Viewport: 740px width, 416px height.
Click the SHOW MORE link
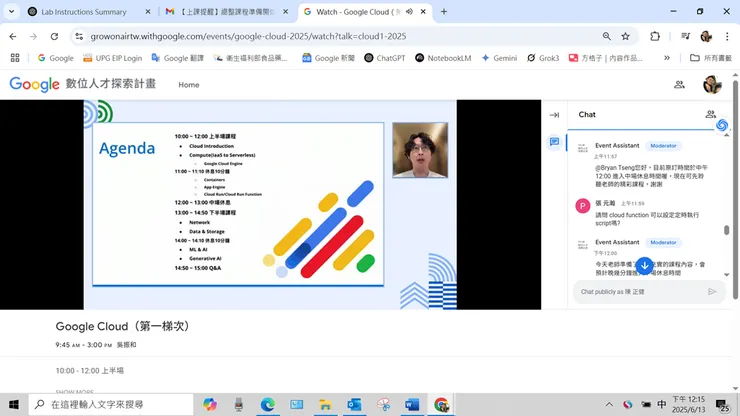click(75, 392)
